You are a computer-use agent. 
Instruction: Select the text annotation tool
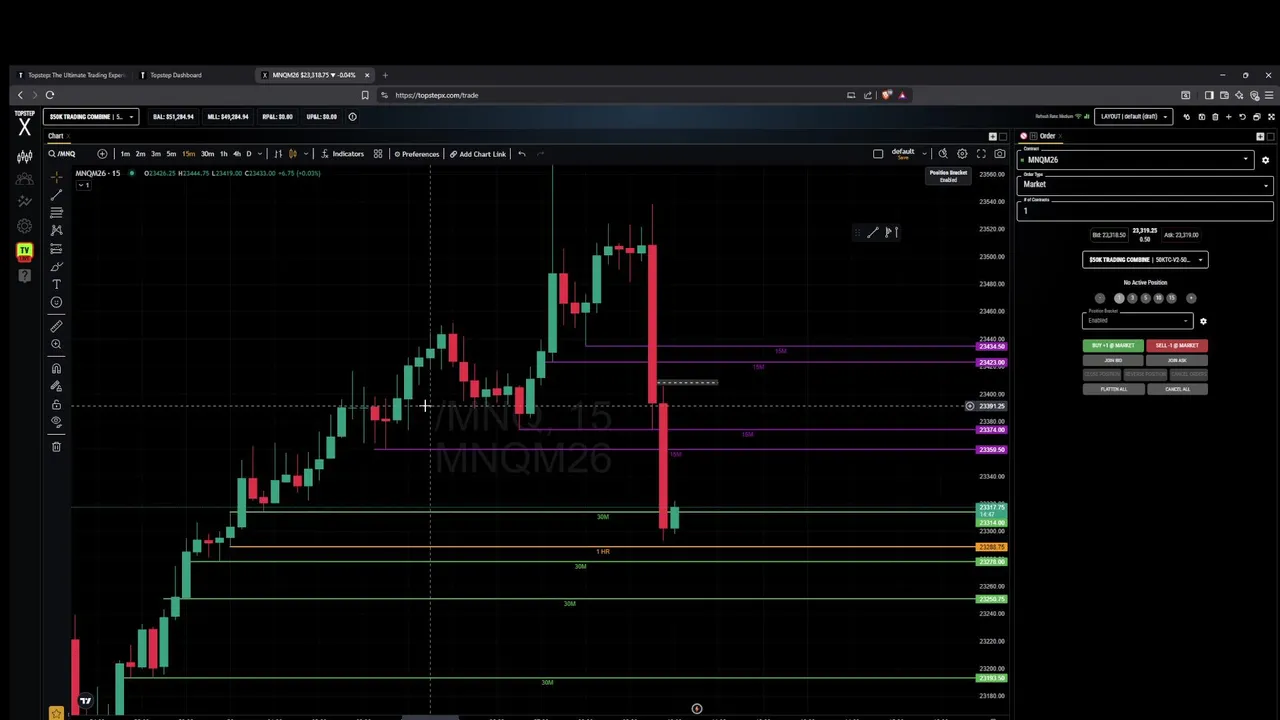pyautogui.click(x=56, y=284)
